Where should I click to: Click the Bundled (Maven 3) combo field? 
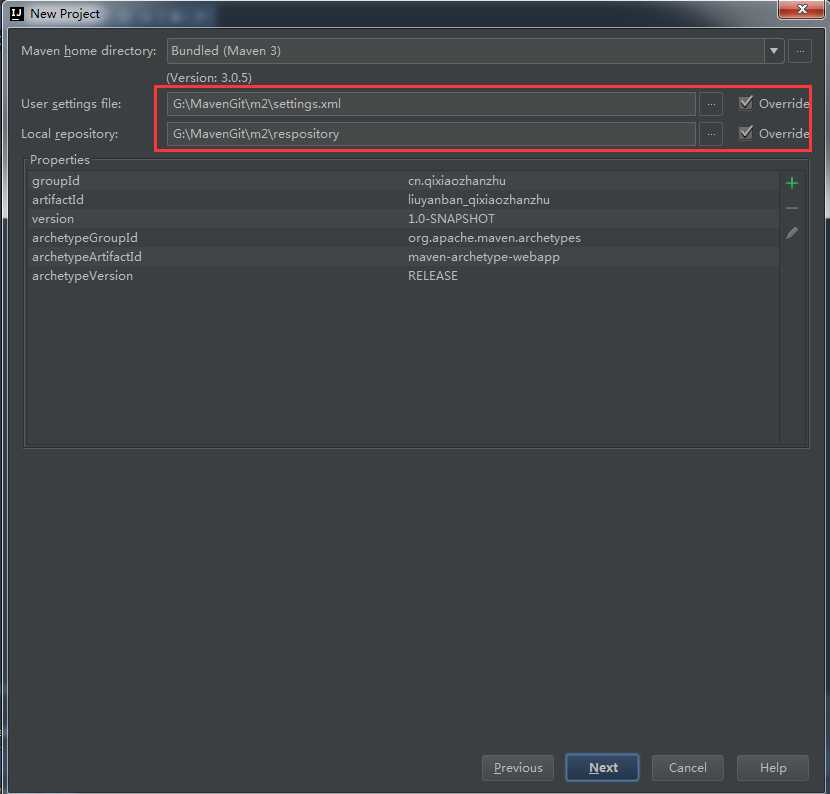click(466, 51)
